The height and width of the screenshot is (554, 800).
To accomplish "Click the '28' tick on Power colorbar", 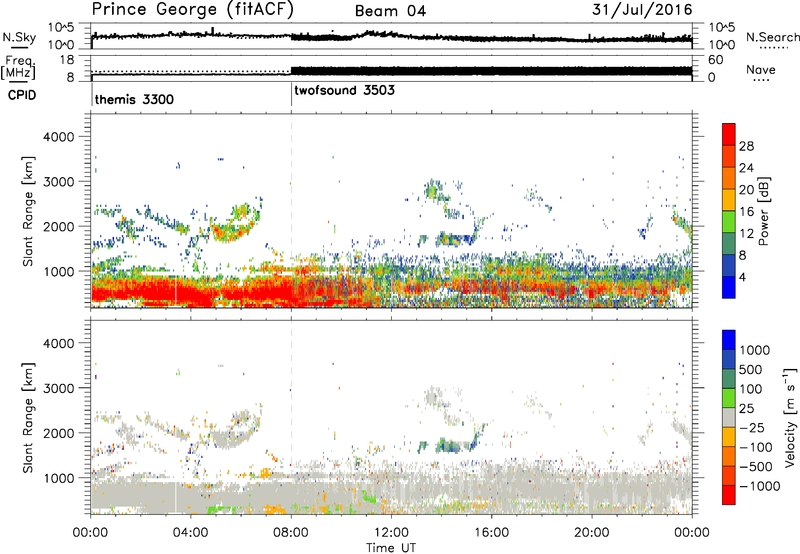I will pyautogui.click(x=746, y=146).
